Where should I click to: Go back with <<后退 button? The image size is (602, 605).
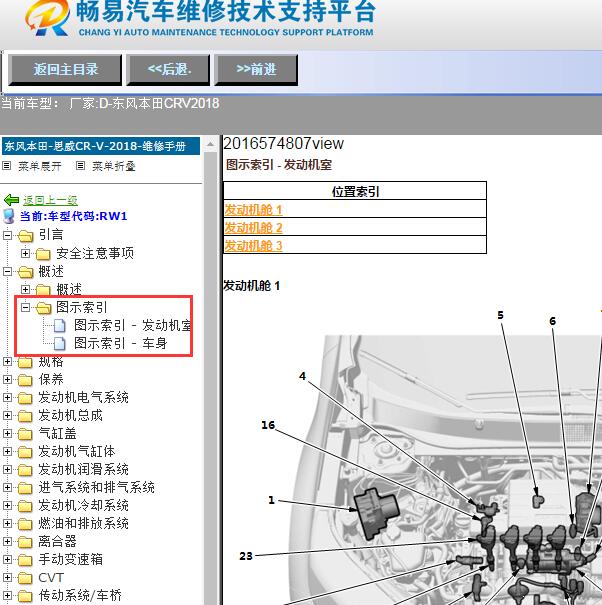pos(169,70)
